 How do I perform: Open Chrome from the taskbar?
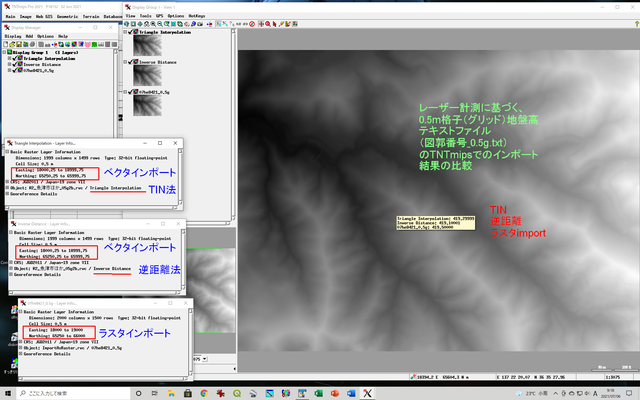tap(204, 393)
